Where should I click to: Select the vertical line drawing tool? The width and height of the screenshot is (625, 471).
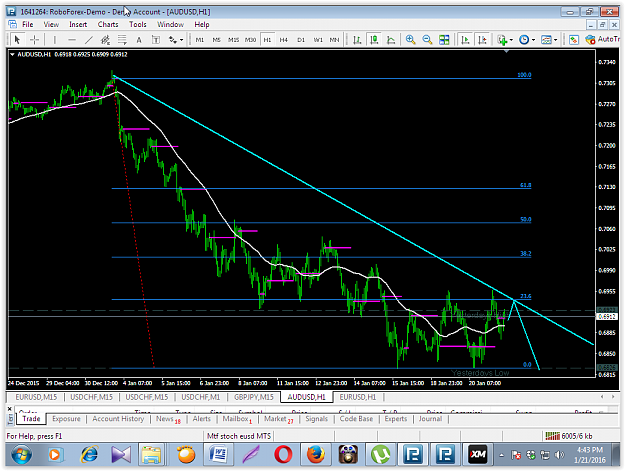click(x=55, y=39)
